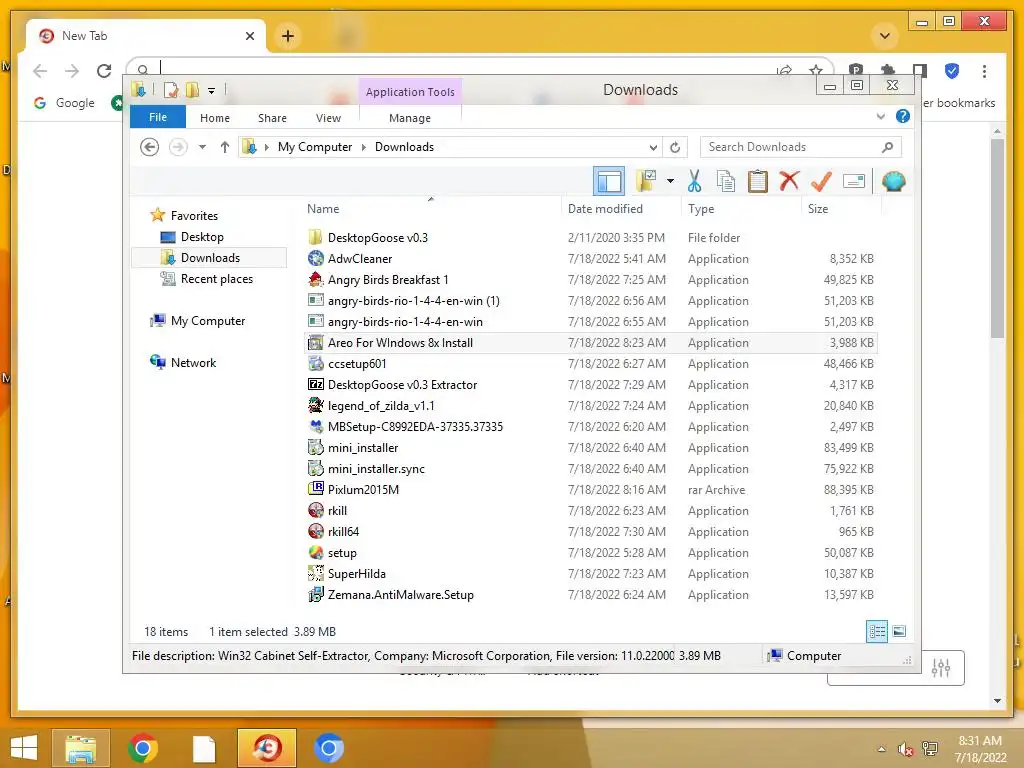Select My Computer in the navigation pane

(x=208, y=321)
